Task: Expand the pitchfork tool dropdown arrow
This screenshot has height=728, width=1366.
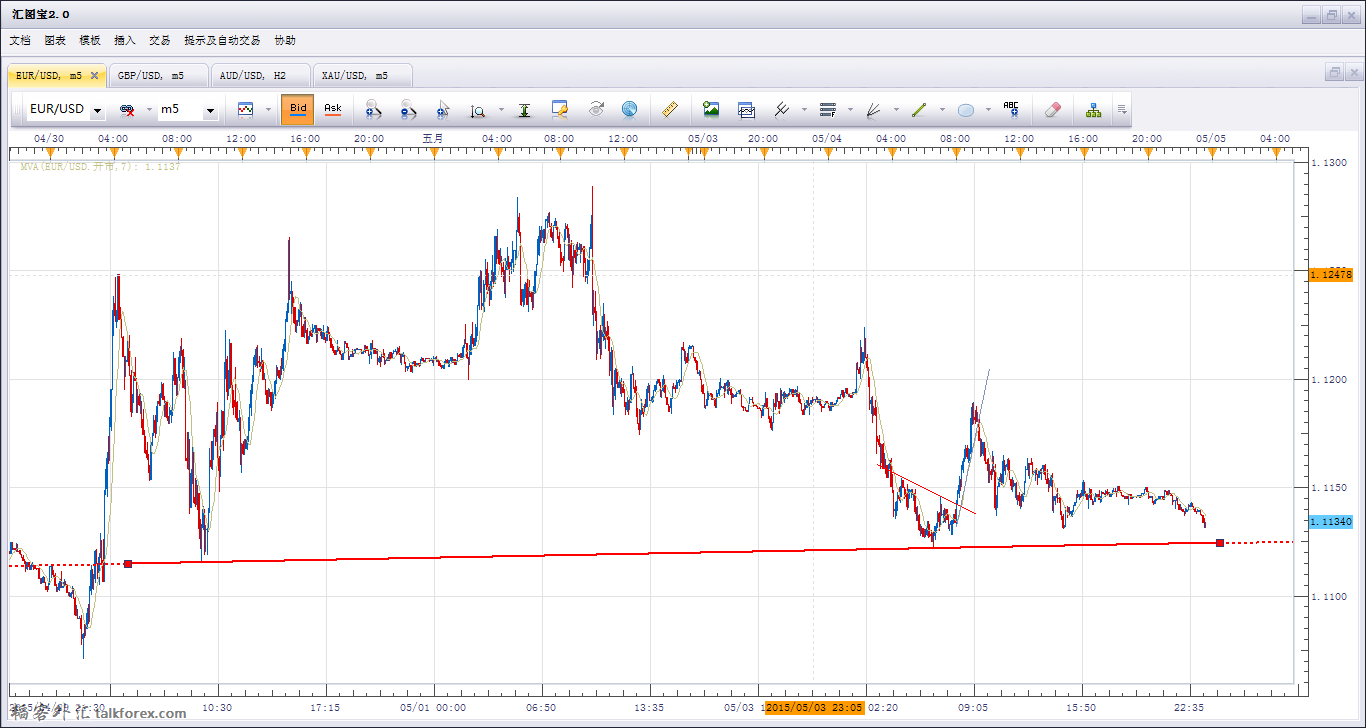Action: click(x=804, y=109)
